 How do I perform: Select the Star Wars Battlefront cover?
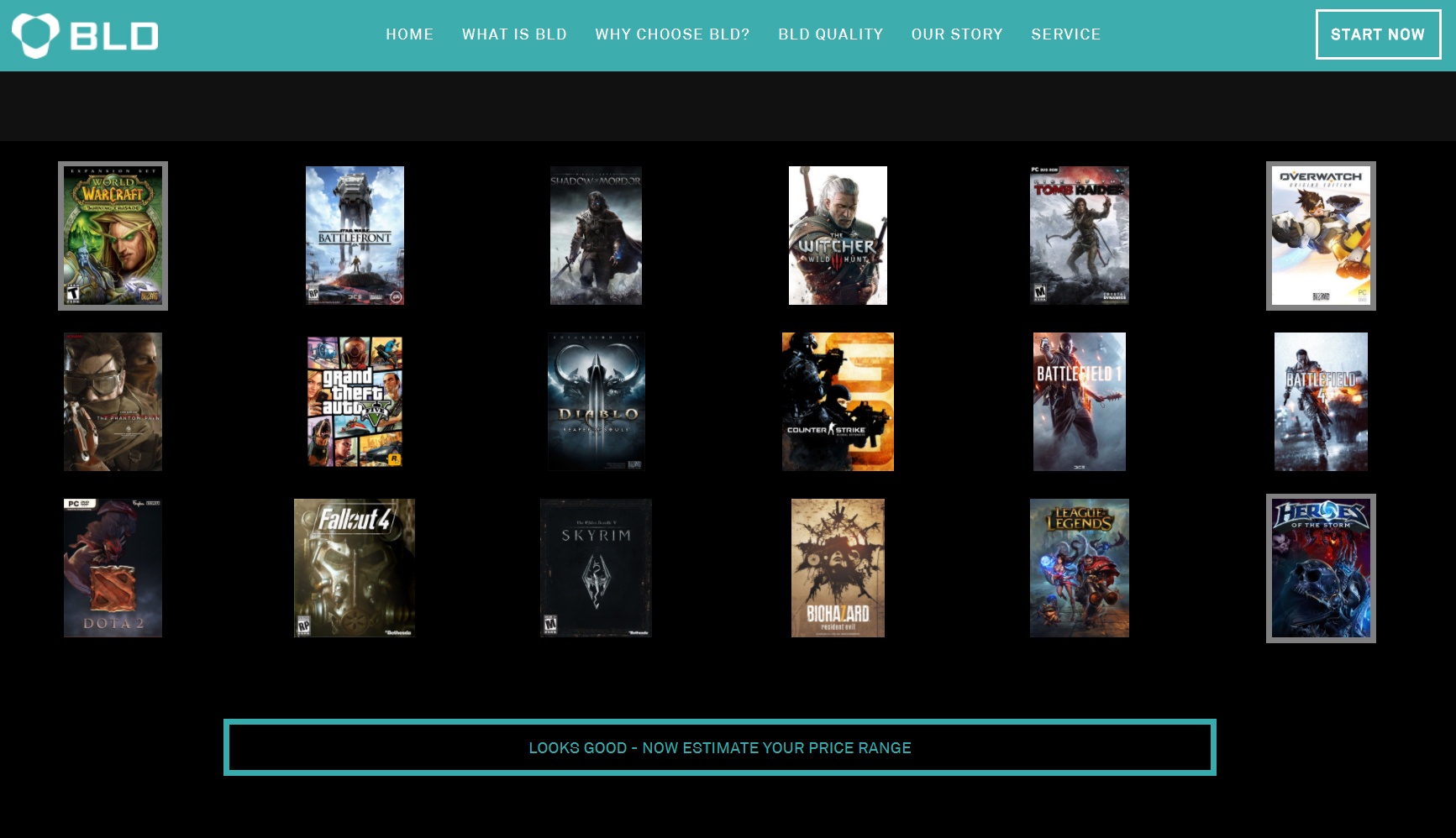(355, 235)
